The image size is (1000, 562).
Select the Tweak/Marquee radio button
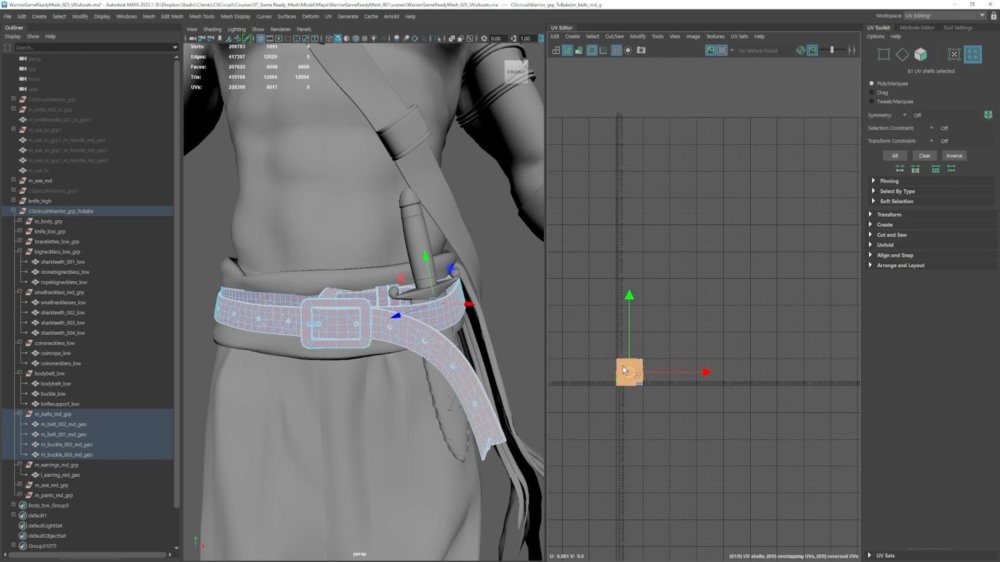click(x=871, y=101)
